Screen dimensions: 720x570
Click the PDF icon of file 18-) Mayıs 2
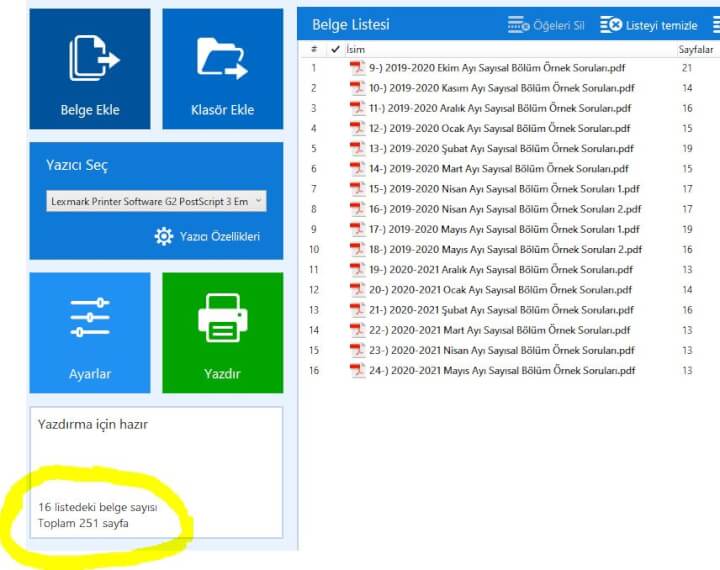[x=357, y=249]
